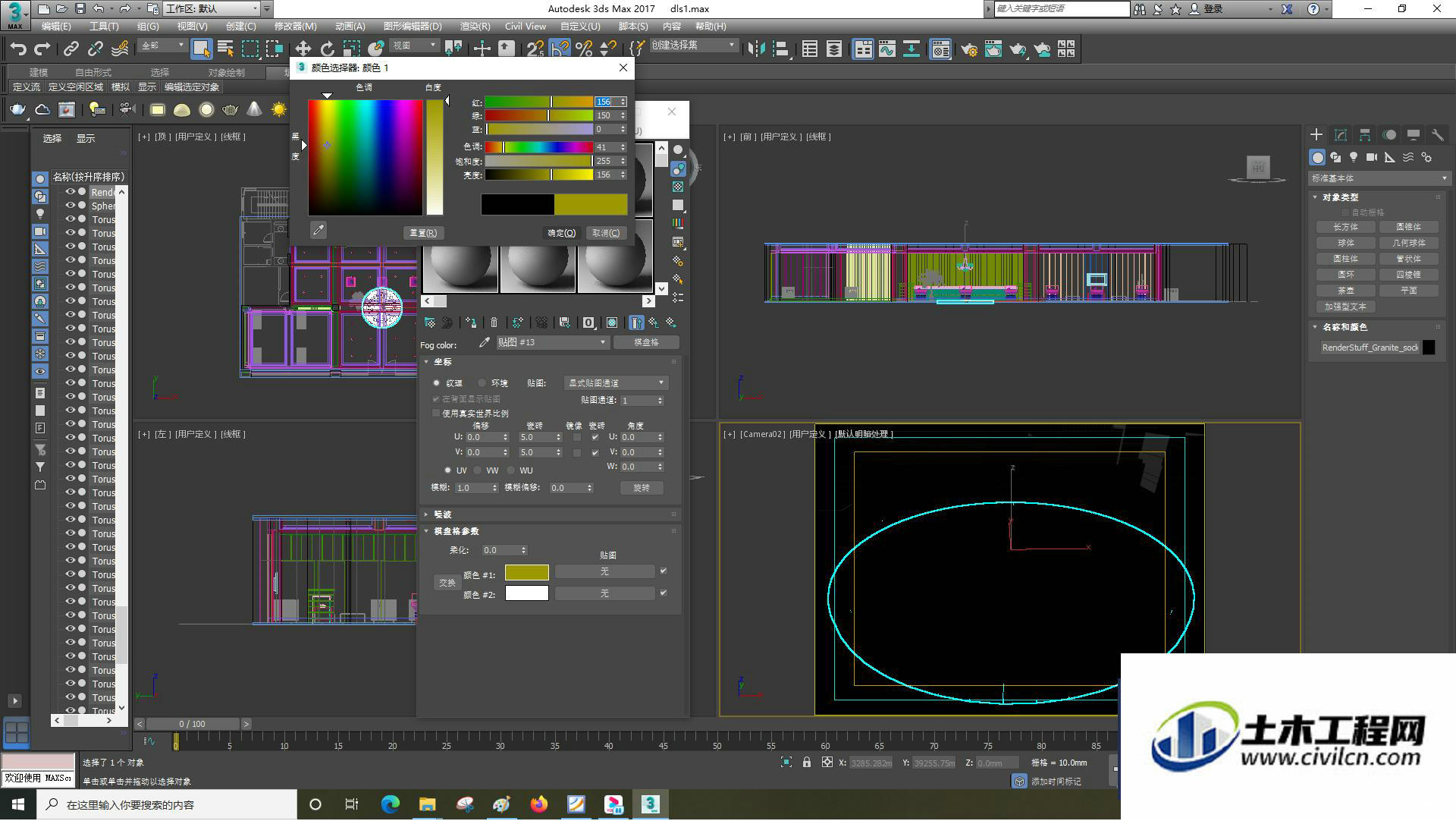Viewport: 1456px width, 821px height.
Task: Click the 颜色 #2 white swatch
Action: [527, 594]
